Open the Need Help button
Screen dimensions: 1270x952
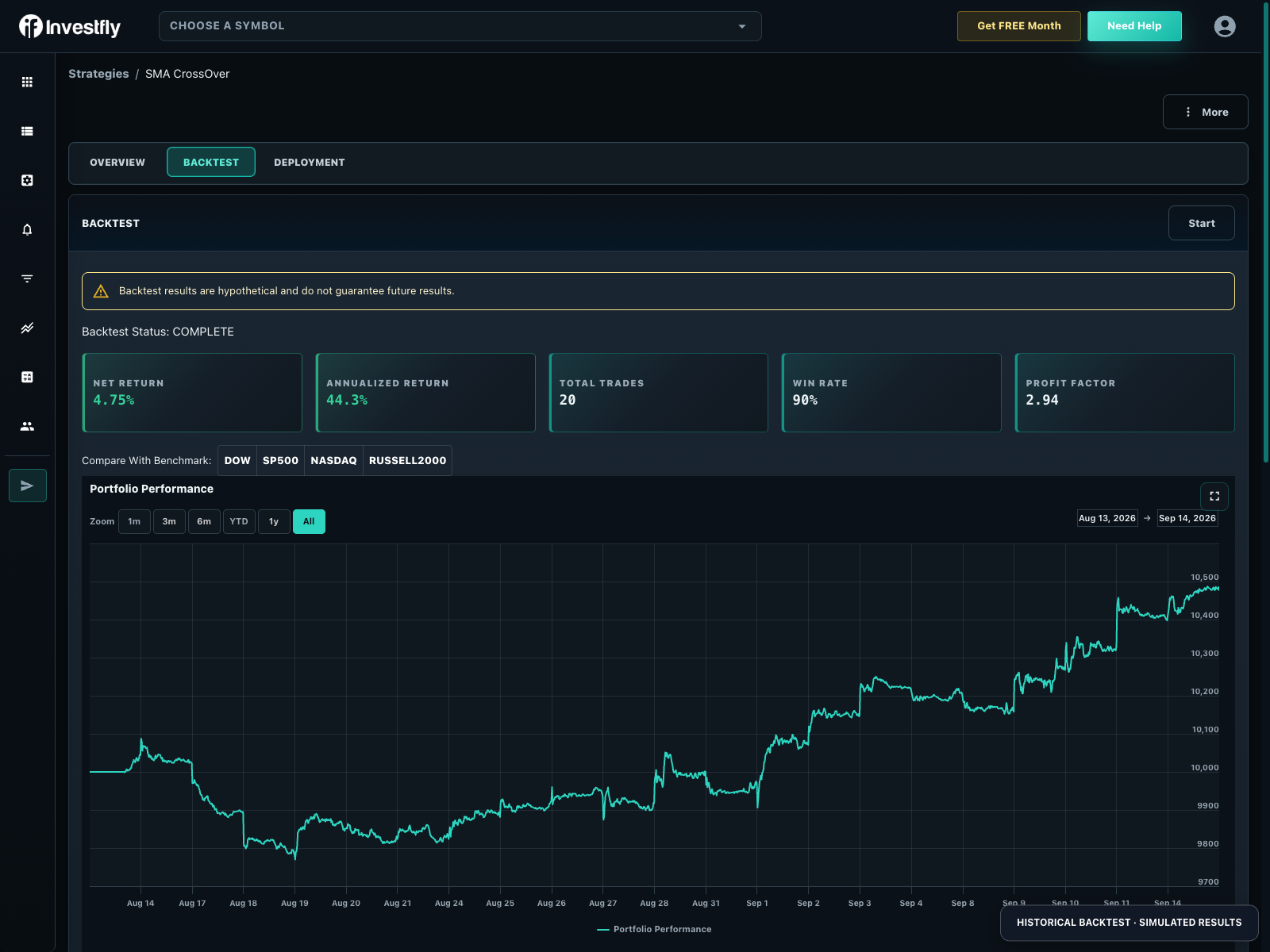(1134, 26)
